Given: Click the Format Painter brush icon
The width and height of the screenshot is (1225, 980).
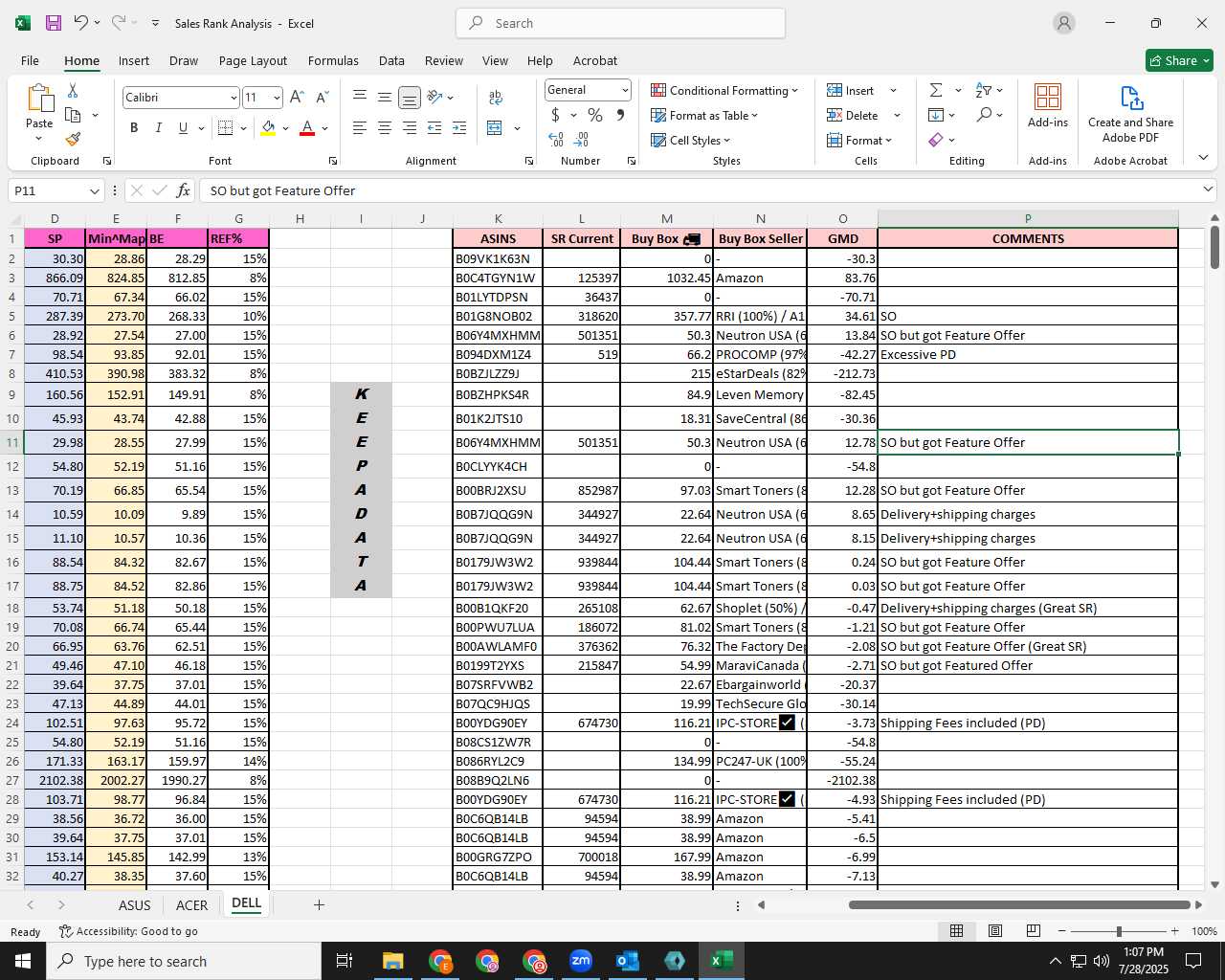Looking at the screenshot, I should tap(73, 139).
